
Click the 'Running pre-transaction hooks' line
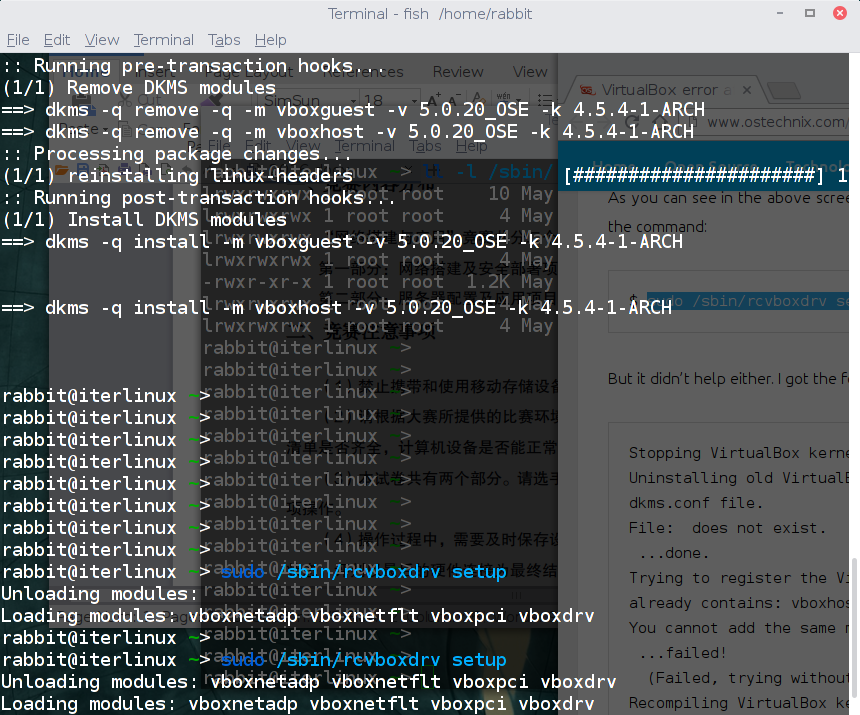tap(194, 66)
